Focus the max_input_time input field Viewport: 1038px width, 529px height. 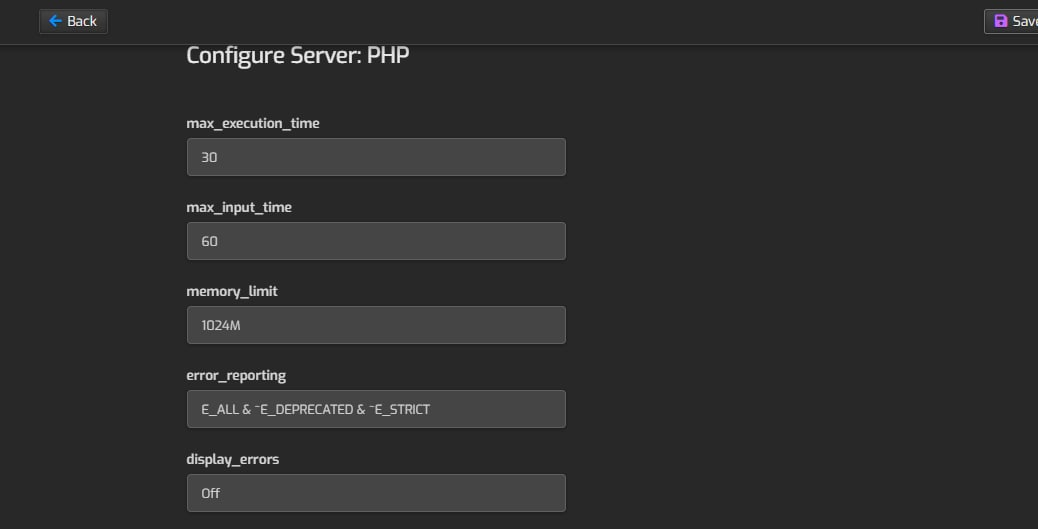pyautogui.click(x=376, y=241)
